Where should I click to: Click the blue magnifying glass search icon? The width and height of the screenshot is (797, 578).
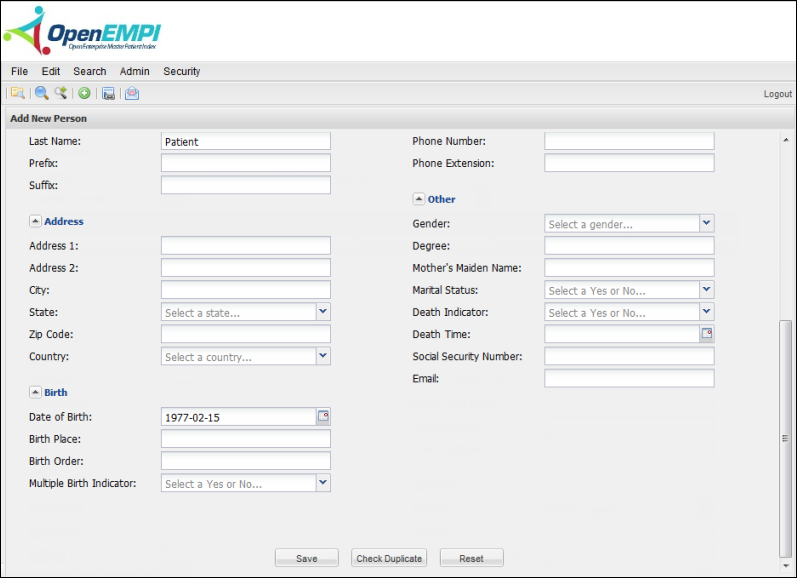(42, 93)
